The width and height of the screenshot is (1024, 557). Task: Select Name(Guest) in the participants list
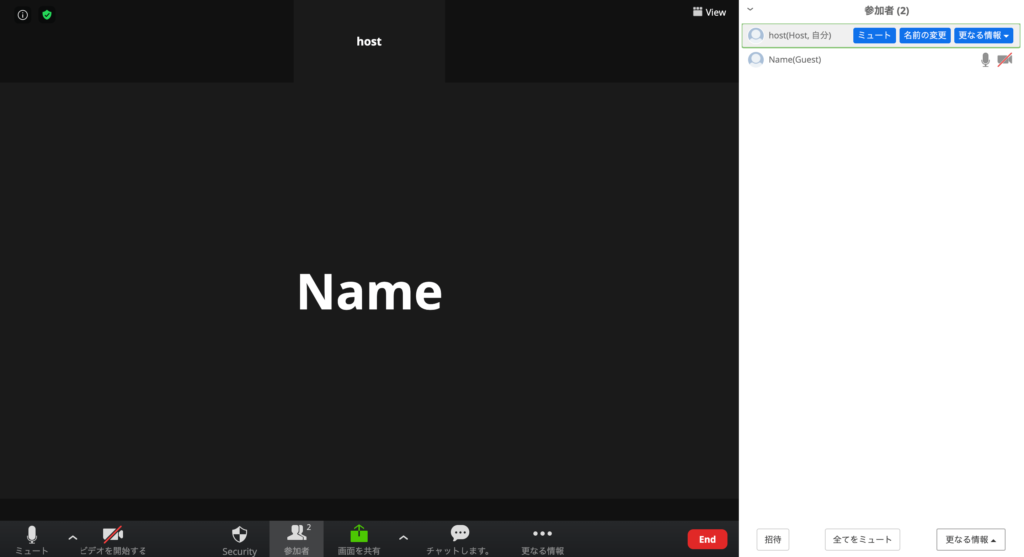point(793,60)
